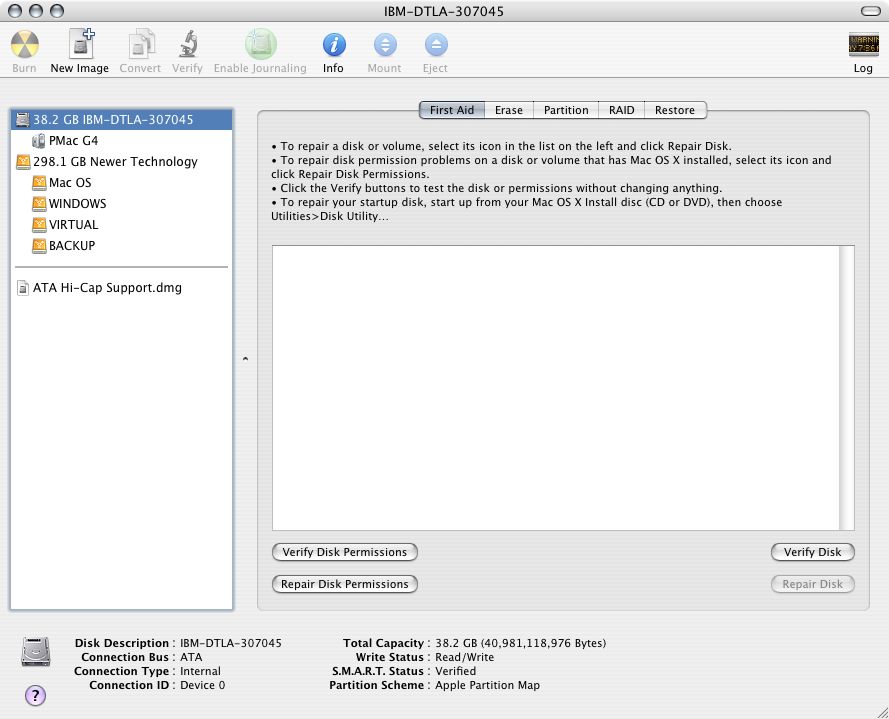The height and width of the screenshot is (719, 889).
Task: Select the PMac G4 volume name
Action: click(73, 141)
